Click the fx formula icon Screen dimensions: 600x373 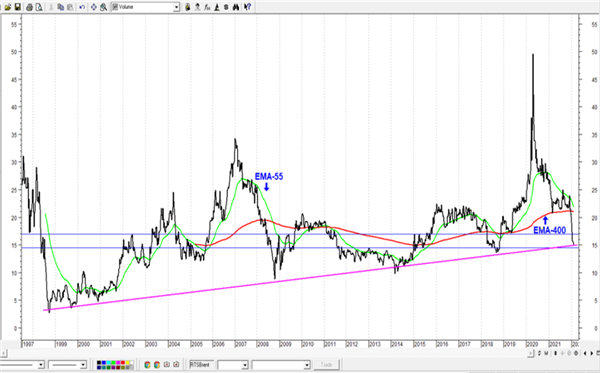tap(207, 7)
